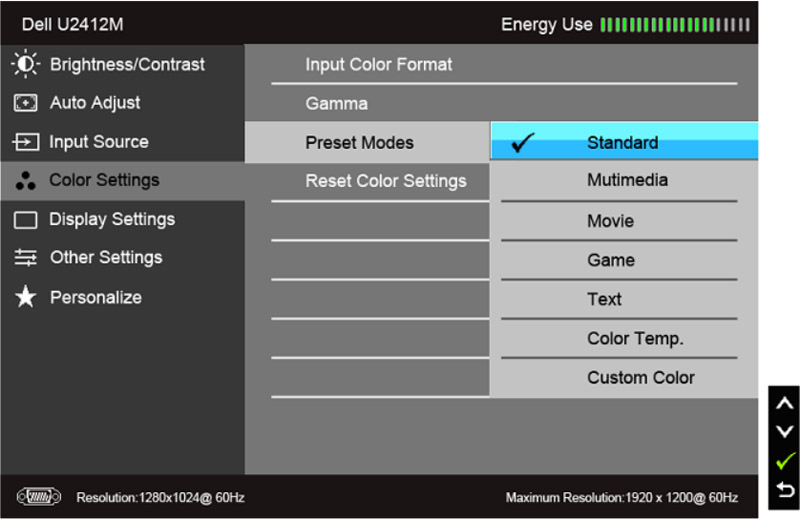Choose Reset Color Settings
800x519 pixels.
pos(367,181)
